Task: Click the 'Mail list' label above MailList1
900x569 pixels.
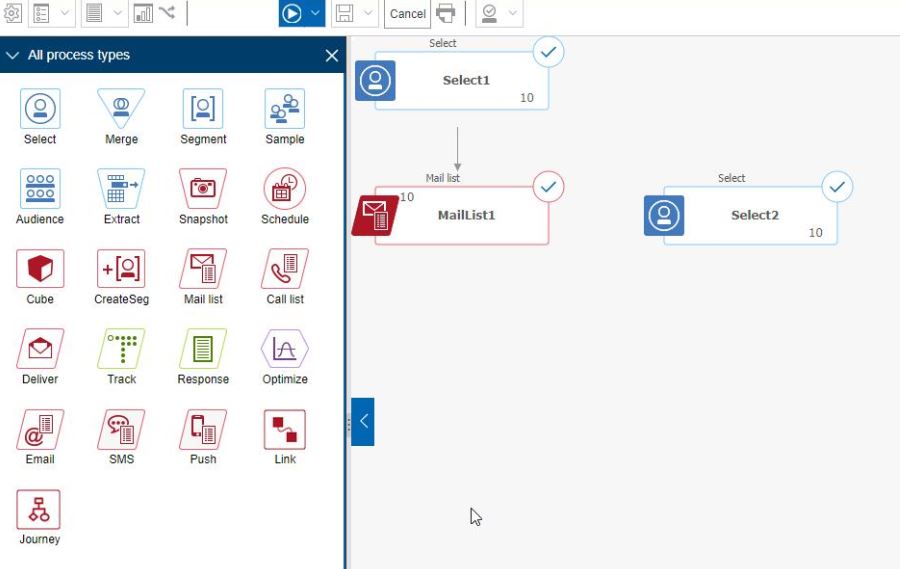Action: pyautogui.click(x=443, y=178)
